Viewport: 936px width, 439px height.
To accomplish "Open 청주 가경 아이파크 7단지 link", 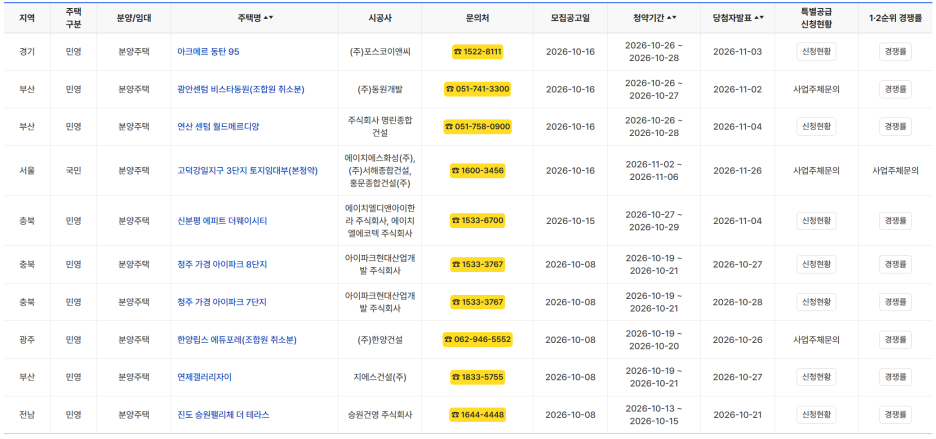I will coord(222,302).
